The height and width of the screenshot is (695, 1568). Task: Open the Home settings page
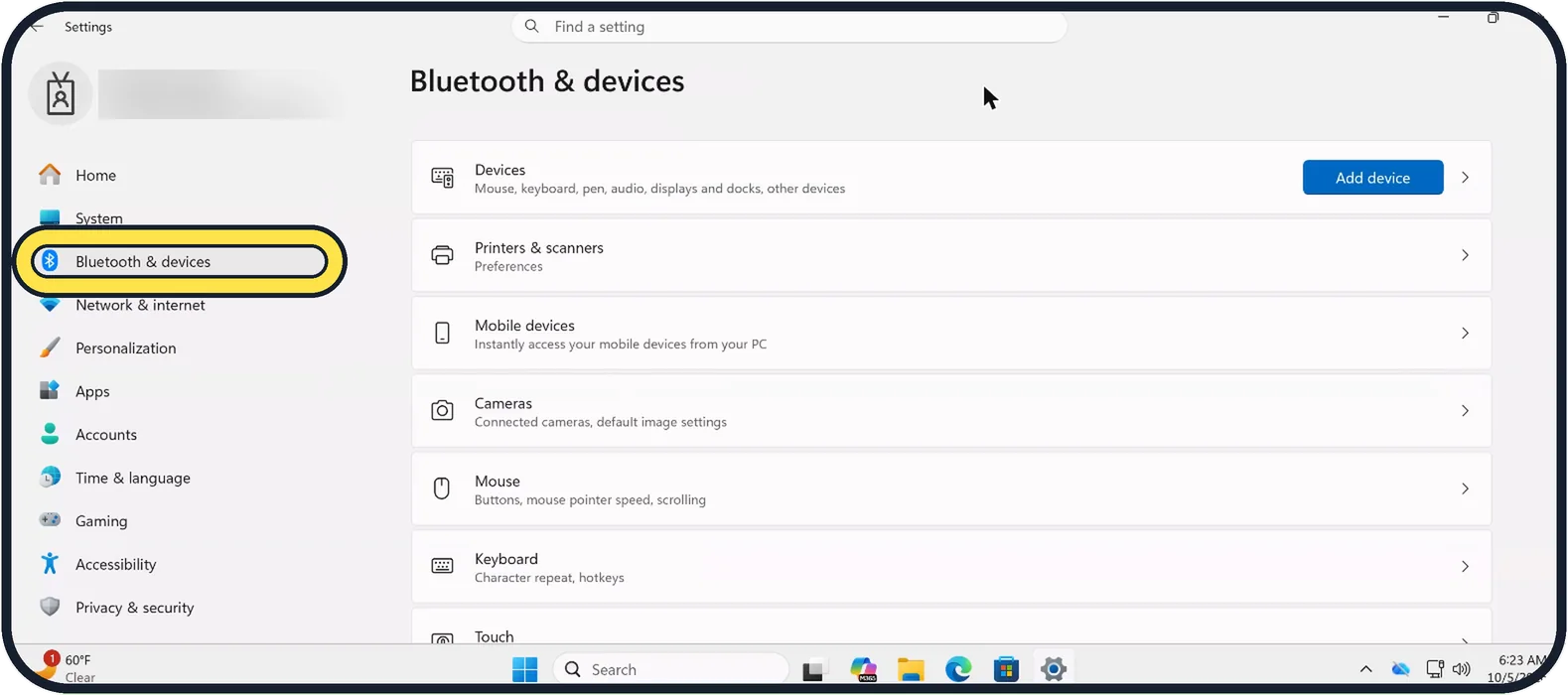(x=95, y=175)
